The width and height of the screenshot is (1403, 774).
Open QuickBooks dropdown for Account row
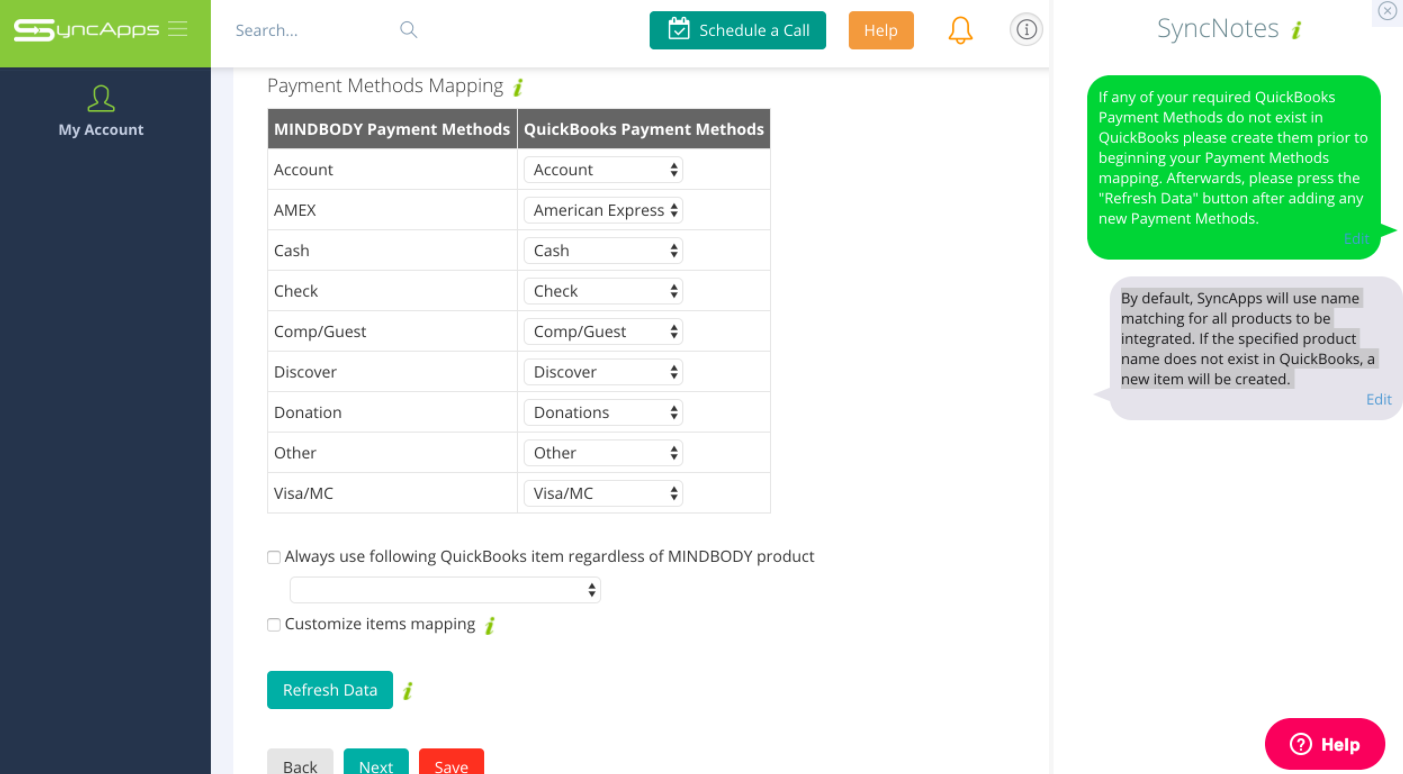603,170
